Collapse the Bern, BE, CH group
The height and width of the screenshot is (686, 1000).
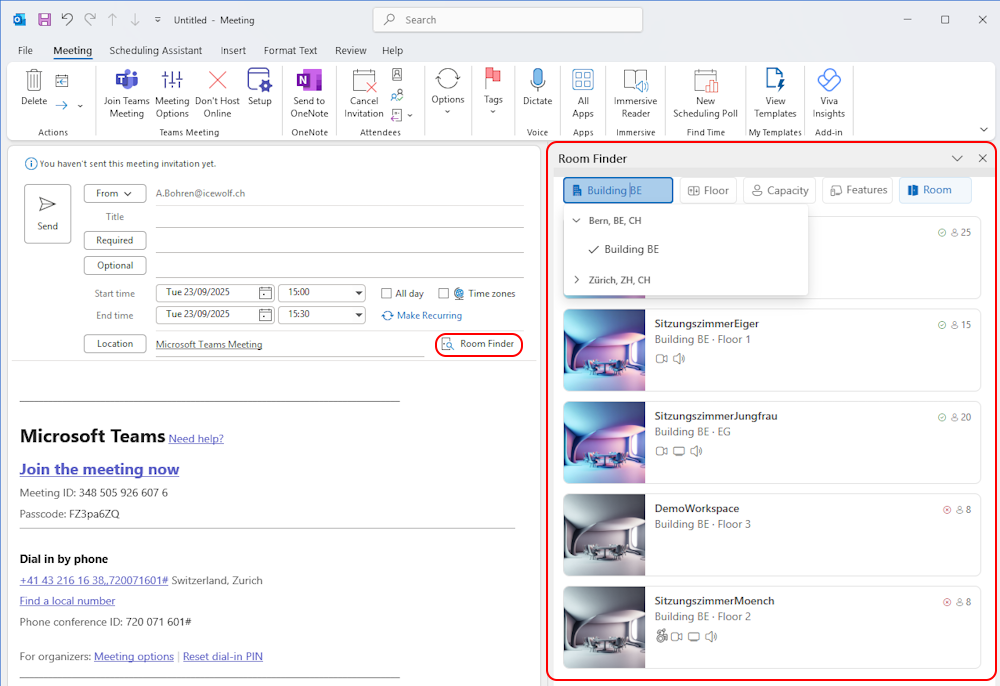point(577,221)
